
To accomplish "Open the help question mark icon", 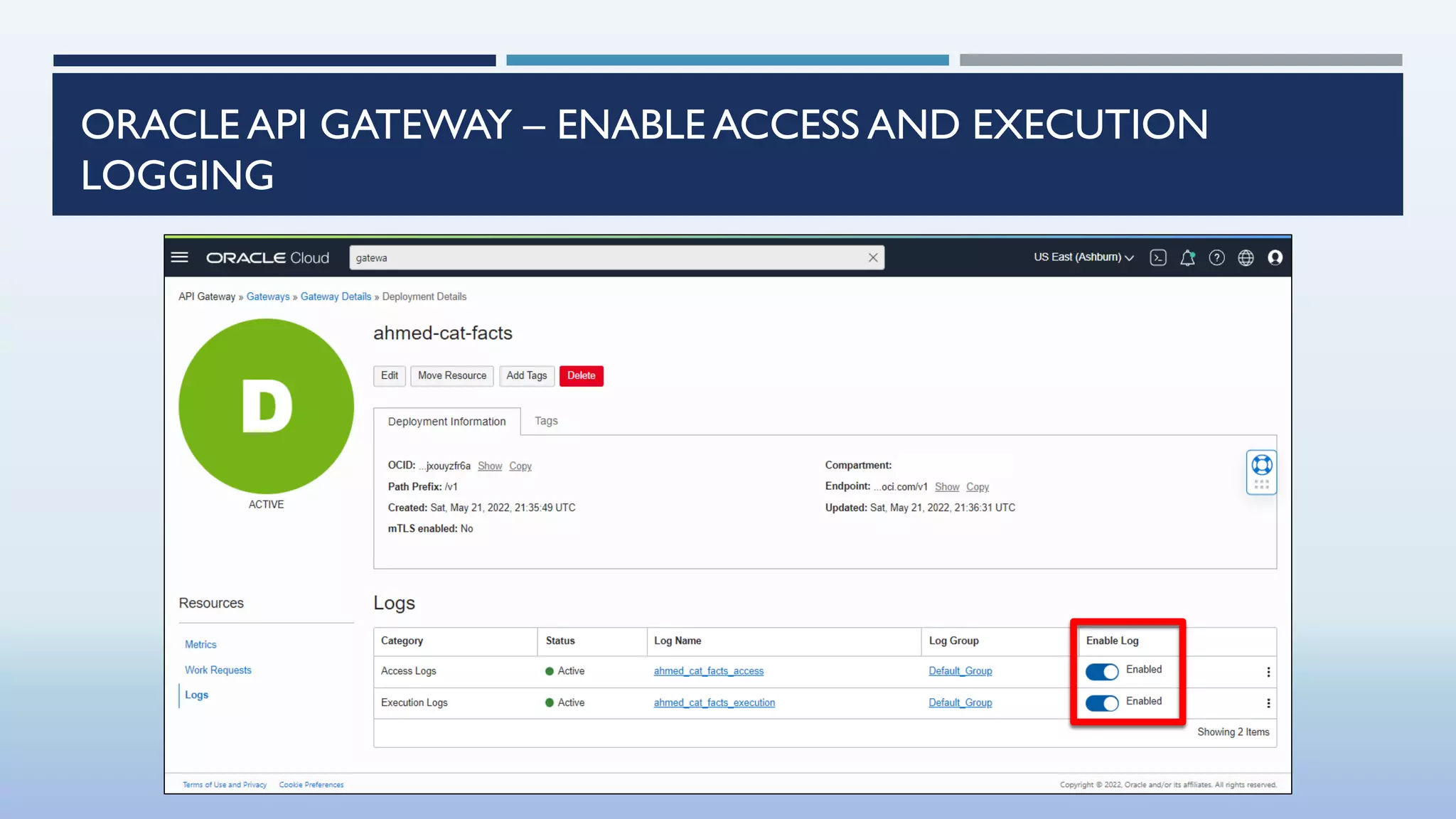I will pos(1216,257).
